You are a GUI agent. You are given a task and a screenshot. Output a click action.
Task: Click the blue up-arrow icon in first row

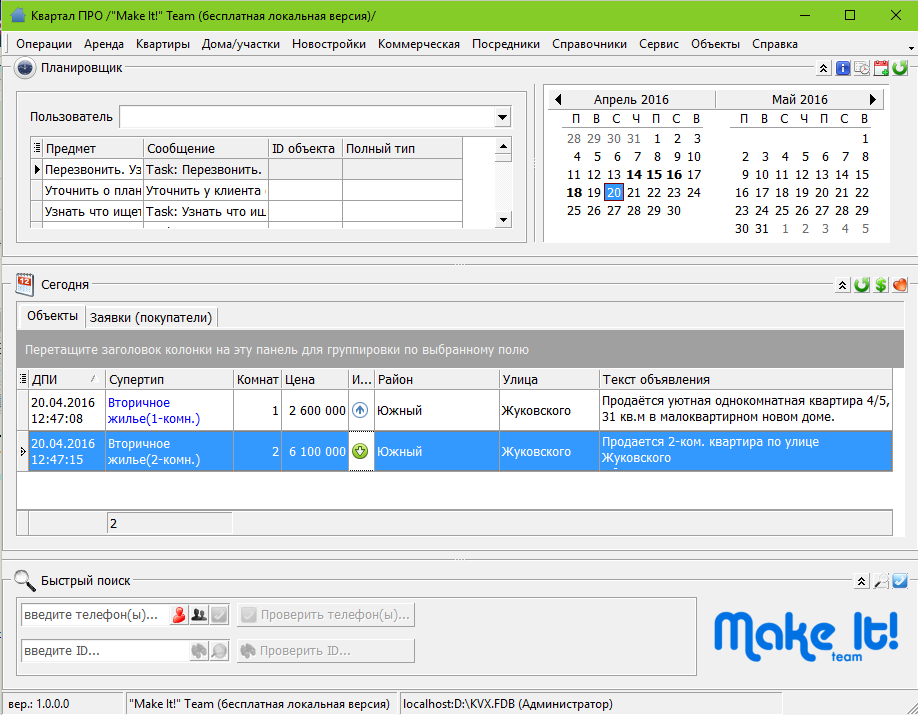coord(360,410)
